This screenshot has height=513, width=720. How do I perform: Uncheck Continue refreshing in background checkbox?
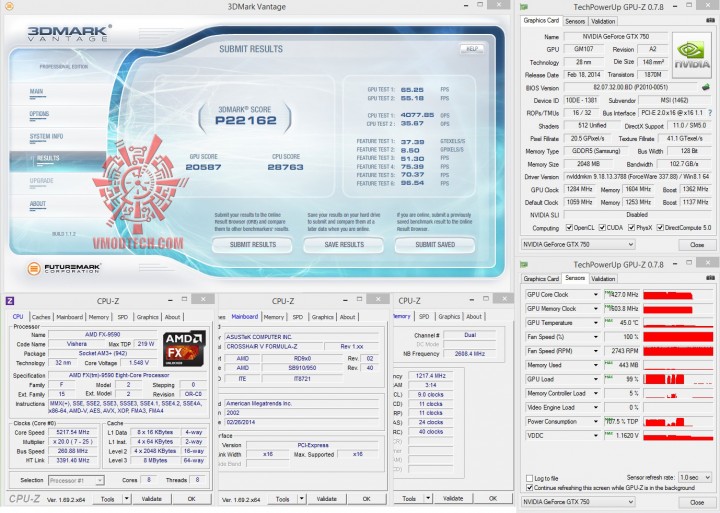click(x=529, y=488)
